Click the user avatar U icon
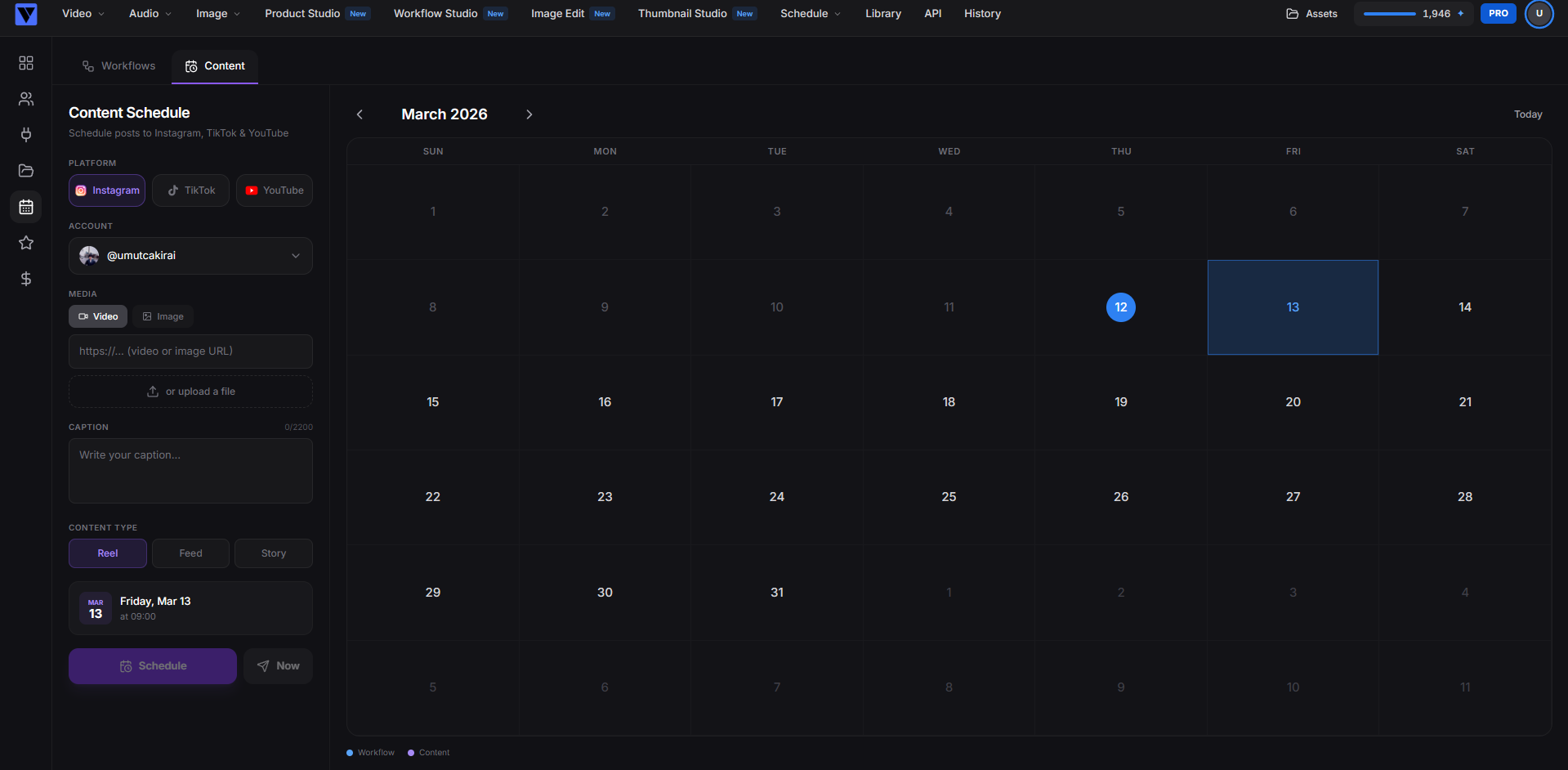Screen dimensions: 1568x770 click(1539, 14)
